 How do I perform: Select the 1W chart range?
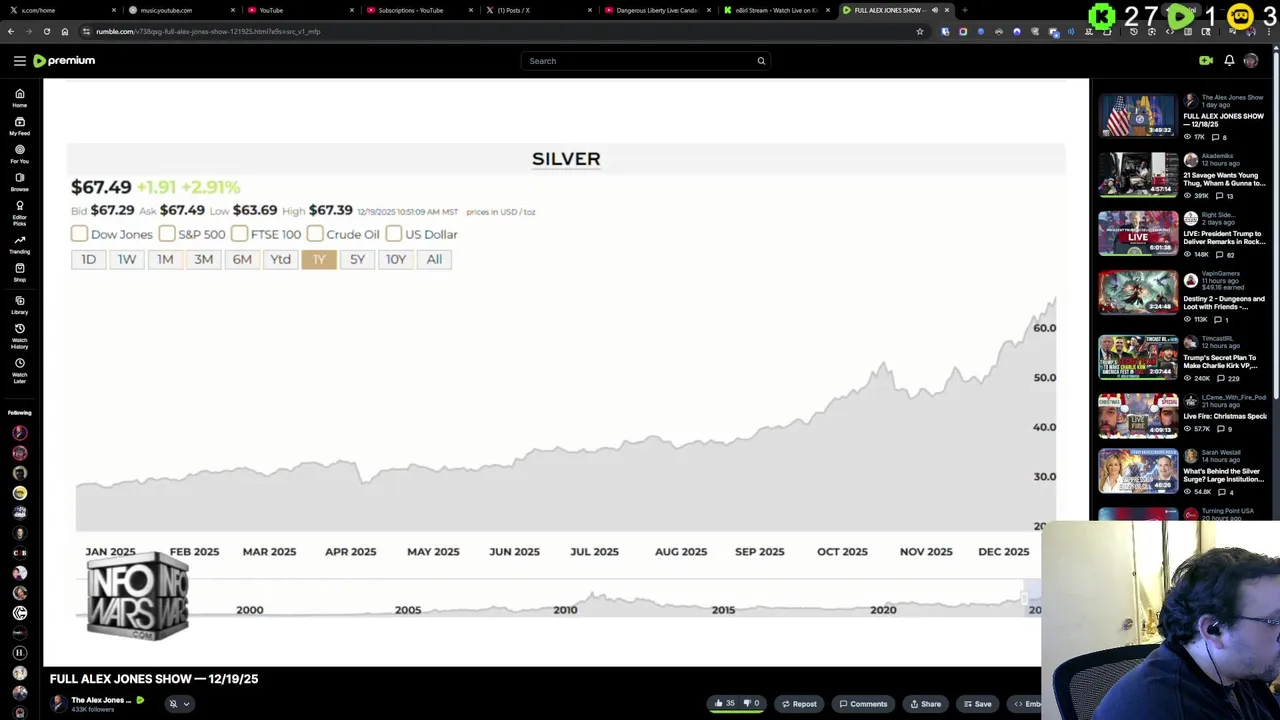pyautogui.click(x=127, y=259)
